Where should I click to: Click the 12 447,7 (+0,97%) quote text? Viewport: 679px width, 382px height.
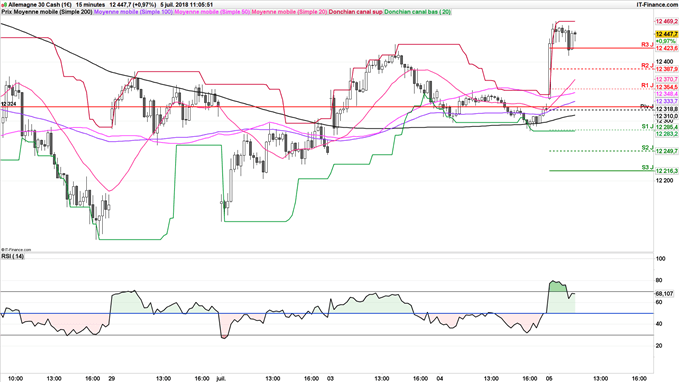(x=133, y=4)
